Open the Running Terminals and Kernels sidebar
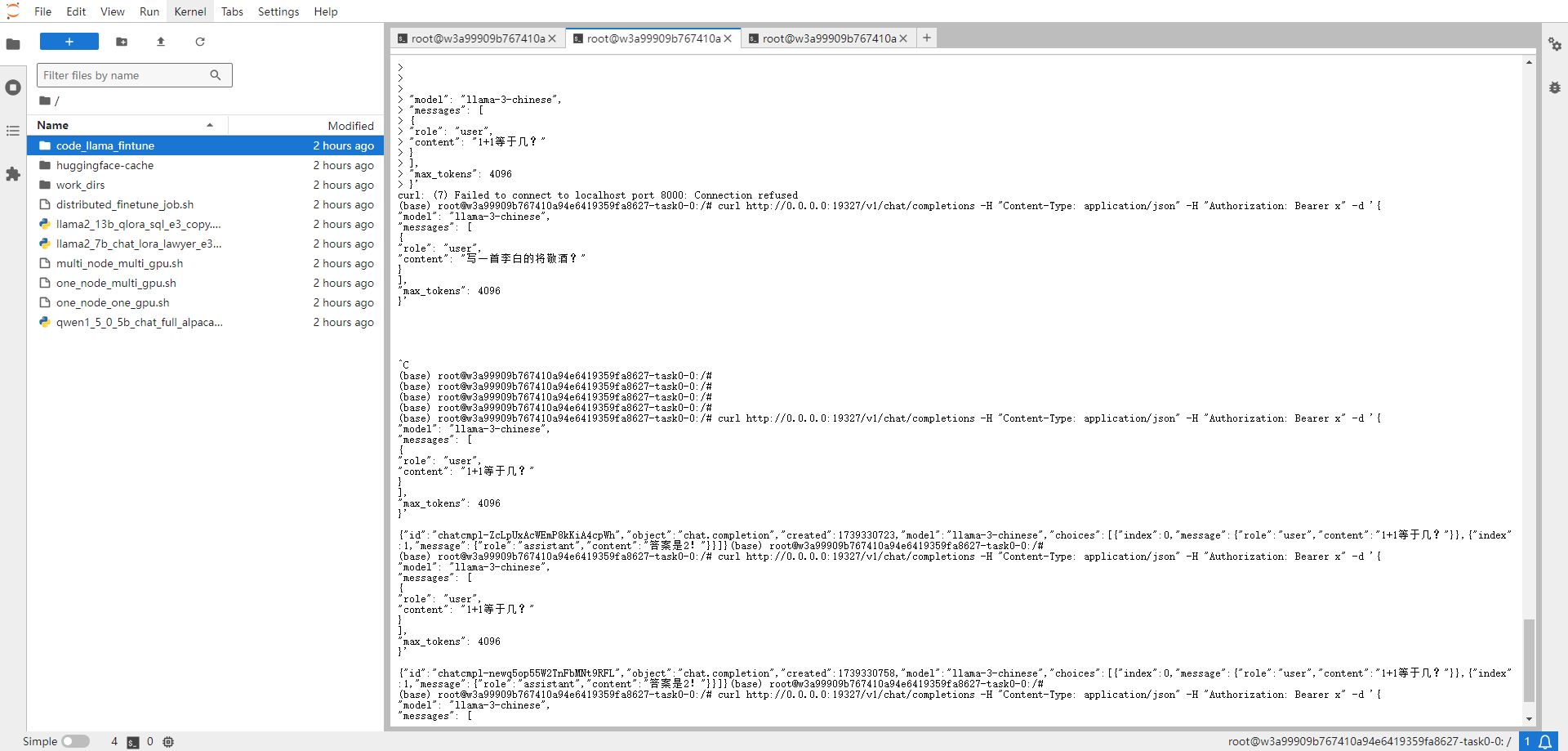The width and height of the screenshot is (1568, 751). coord(13,87)
